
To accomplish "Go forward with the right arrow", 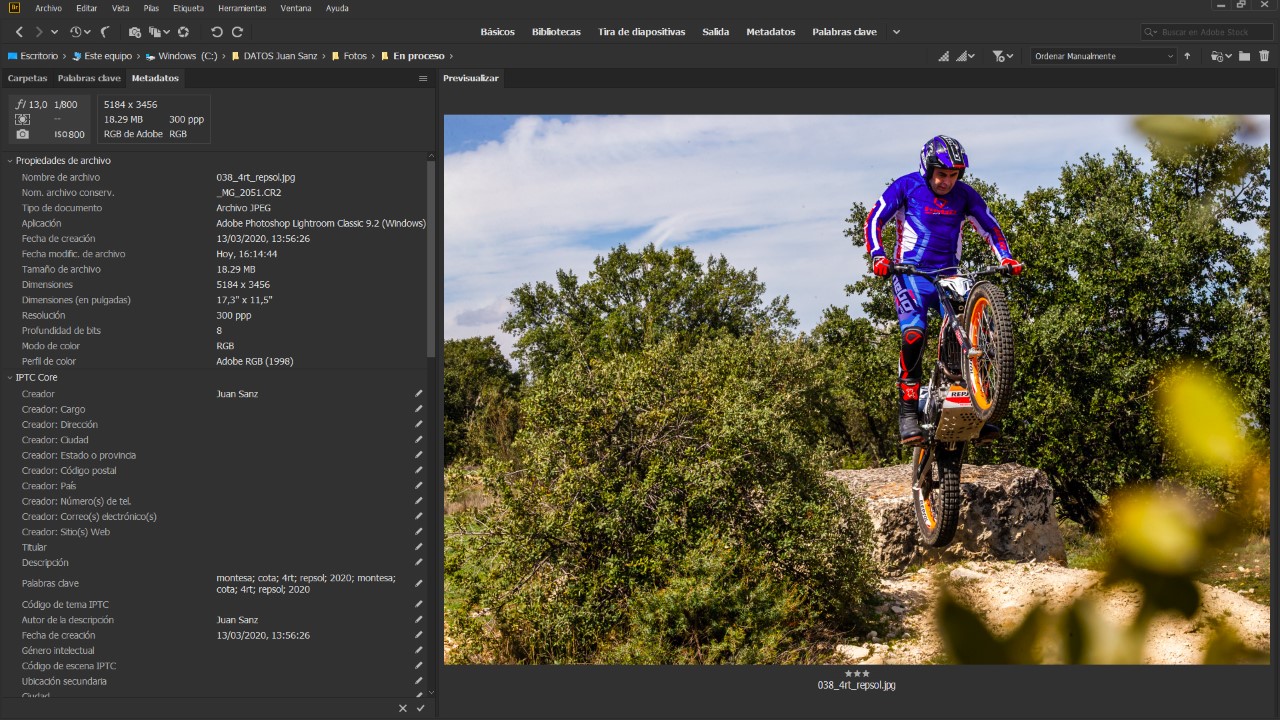I will pos(38,32).
